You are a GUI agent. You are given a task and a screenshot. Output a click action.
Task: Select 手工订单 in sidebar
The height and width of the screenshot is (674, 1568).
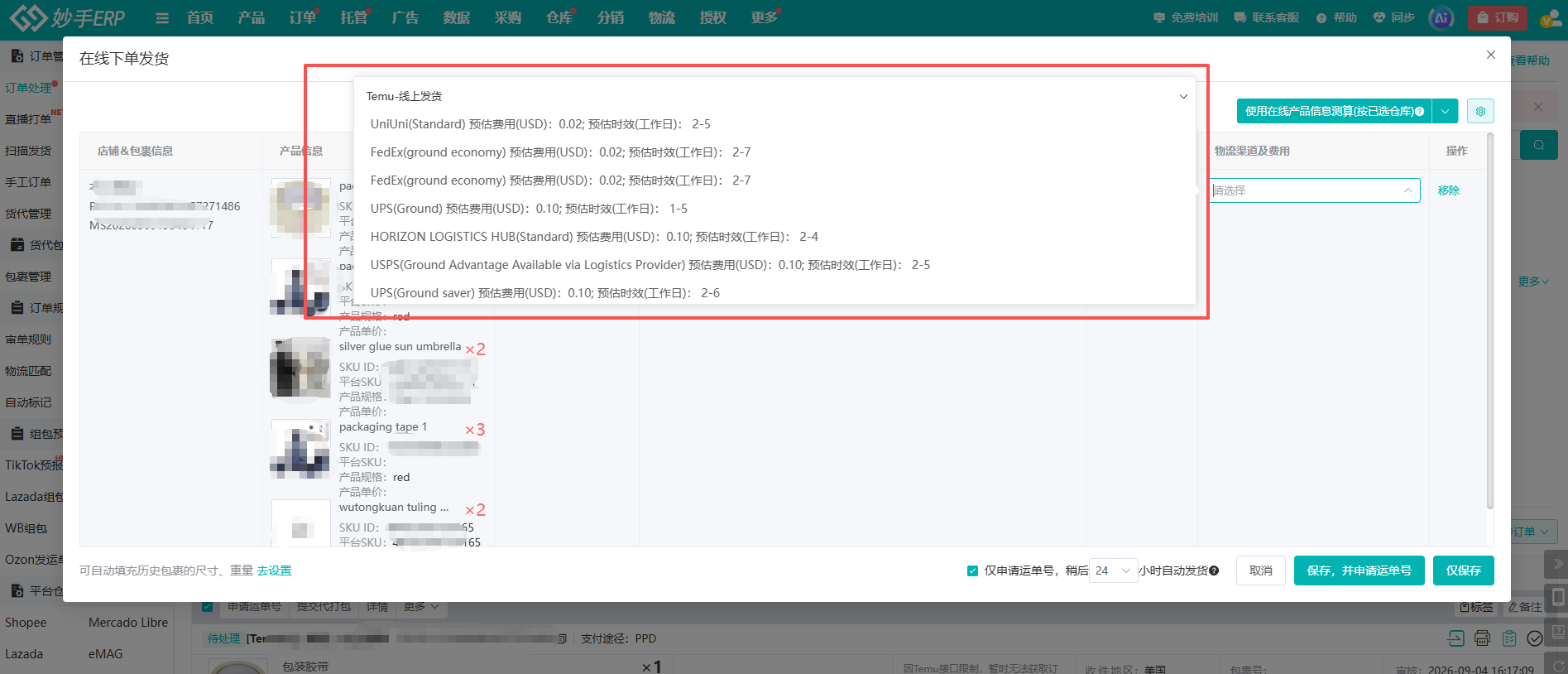pos(28,182)
